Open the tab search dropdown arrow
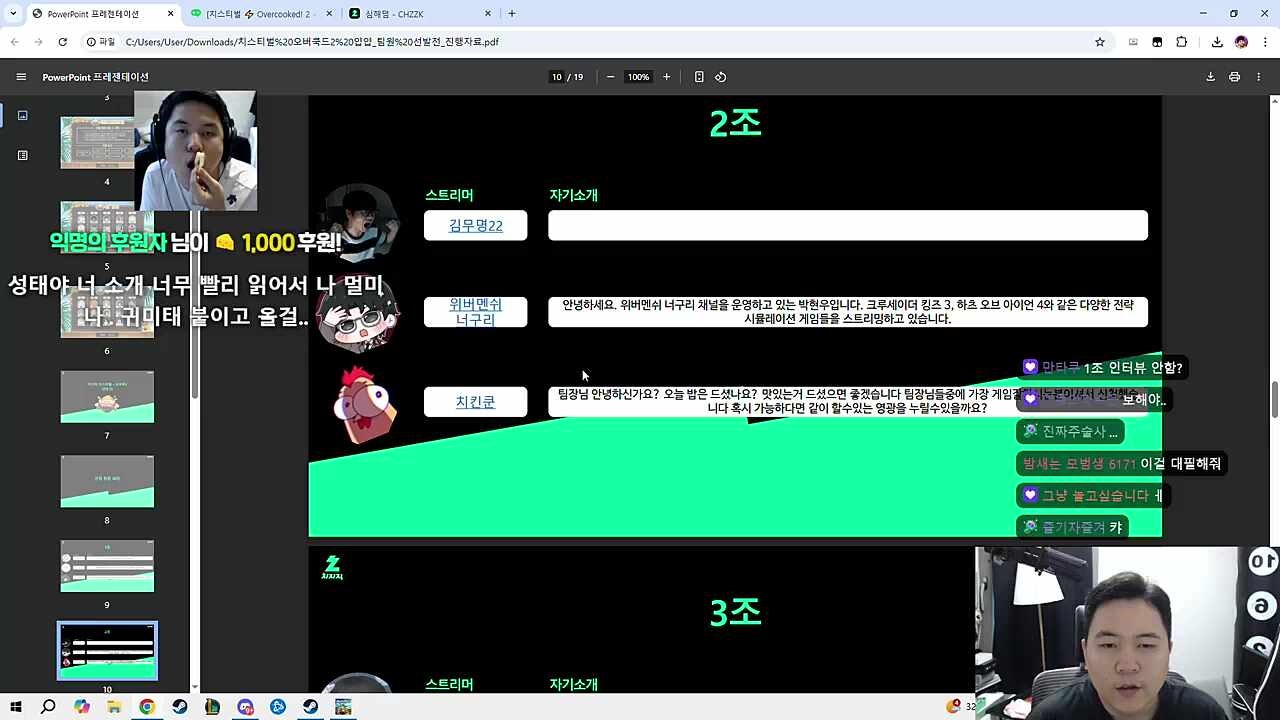Screen dimensions: 1280x720 [13, 14]
